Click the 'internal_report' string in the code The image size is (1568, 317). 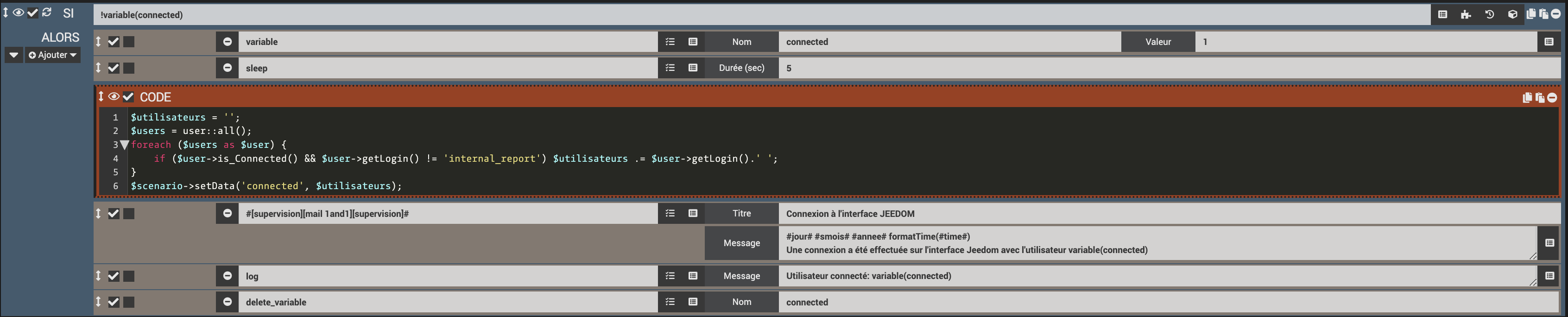495,158
